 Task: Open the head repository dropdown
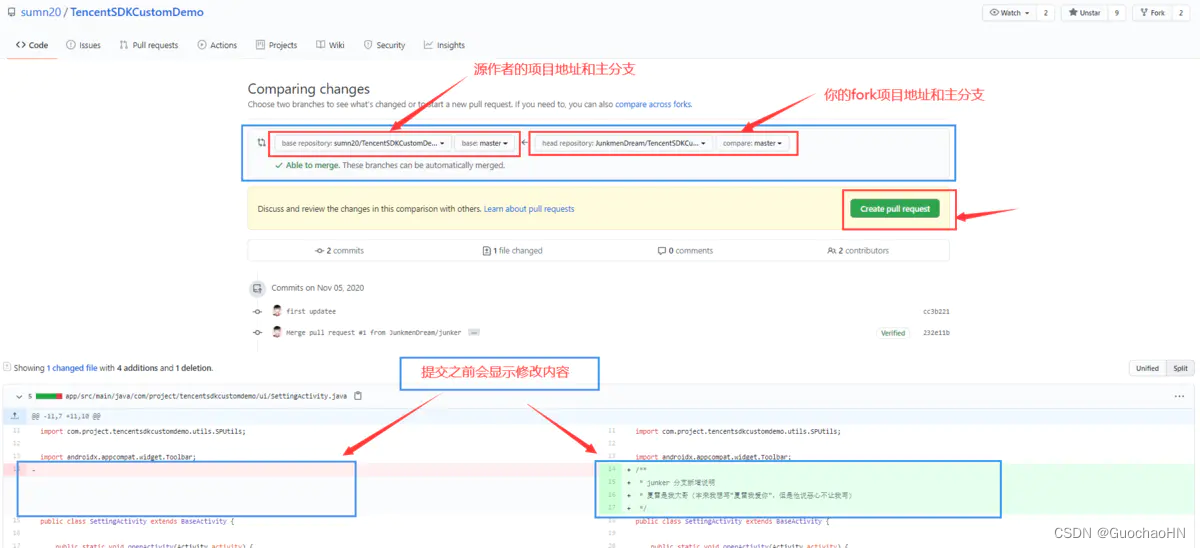pyautogui.click(x=624, y=143)
